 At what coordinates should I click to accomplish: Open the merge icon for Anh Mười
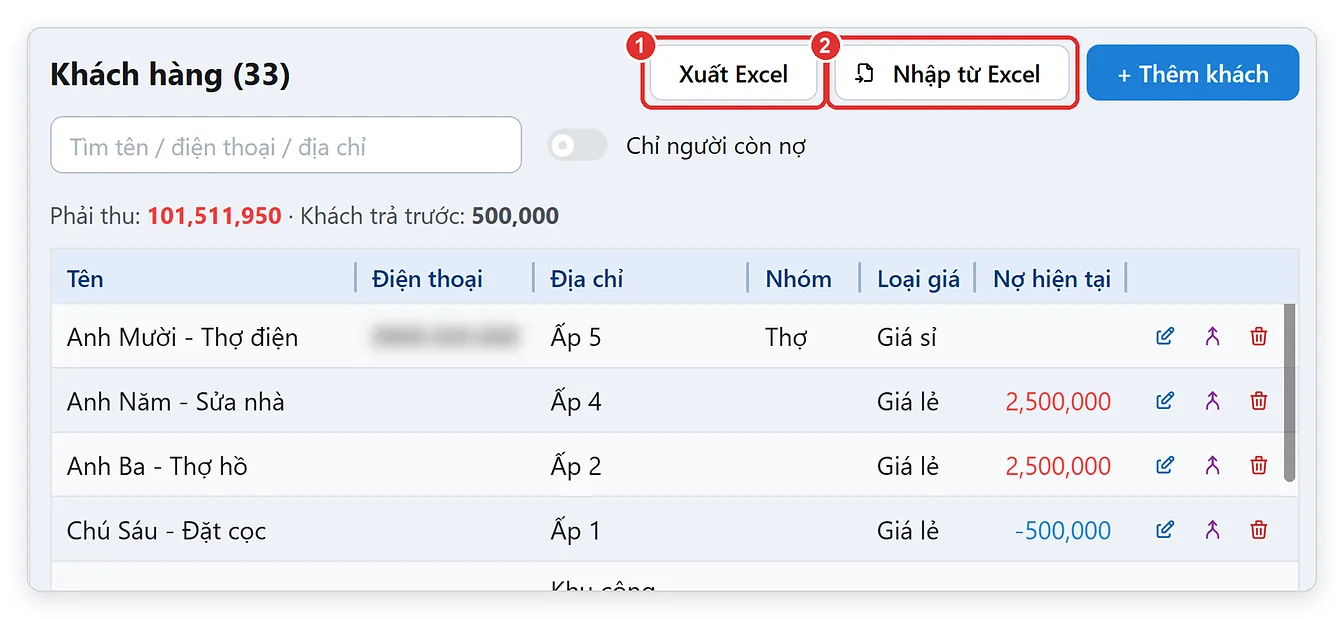[1213, 337]
